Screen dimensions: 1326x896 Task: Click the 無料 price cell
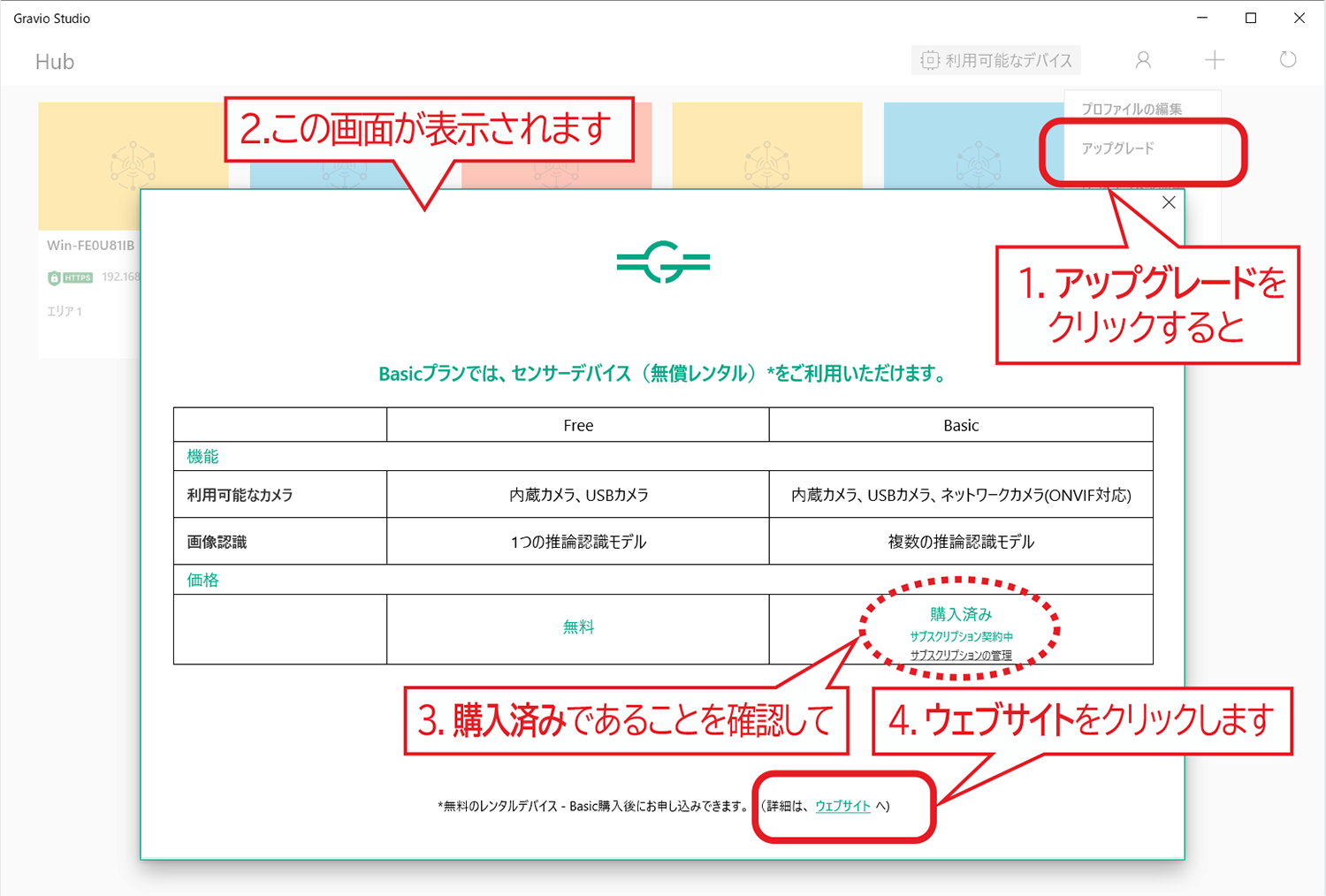click(x=578, y=627)
